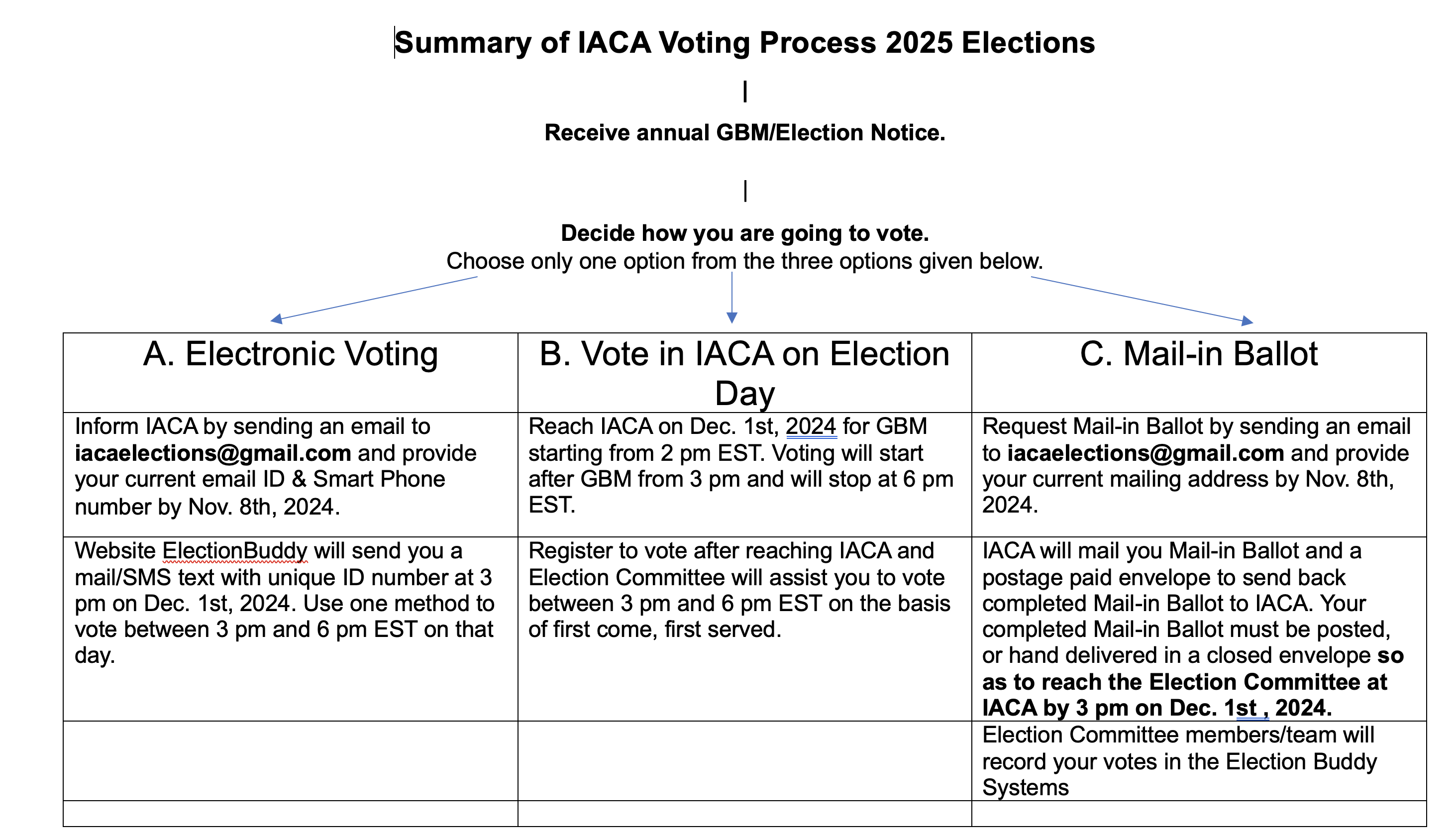The image size is (1456, 839).
Task: Click the iacaelections@gmail.com email in Mail-in Ballot column
Action: [x=1145, y=453]
